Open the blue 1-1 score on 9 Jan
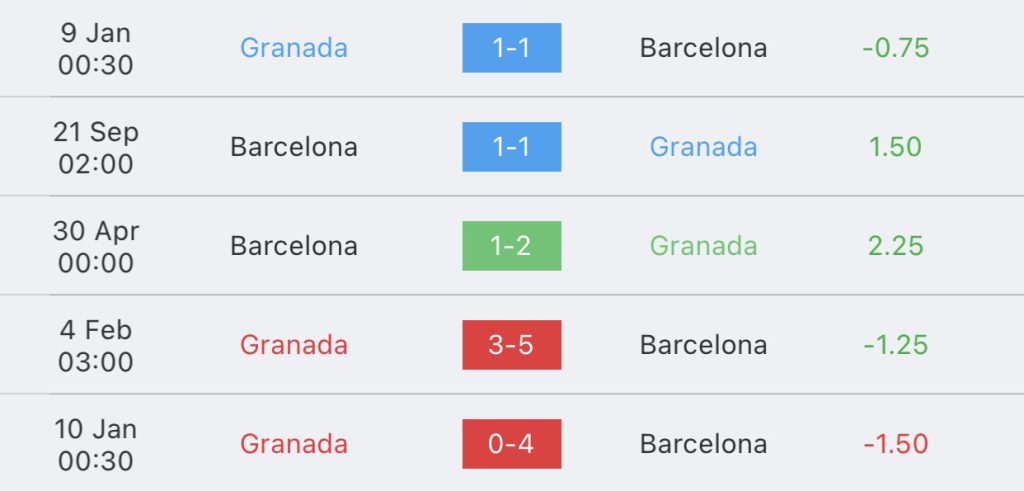1024x491 pixels. pos(511,48)
